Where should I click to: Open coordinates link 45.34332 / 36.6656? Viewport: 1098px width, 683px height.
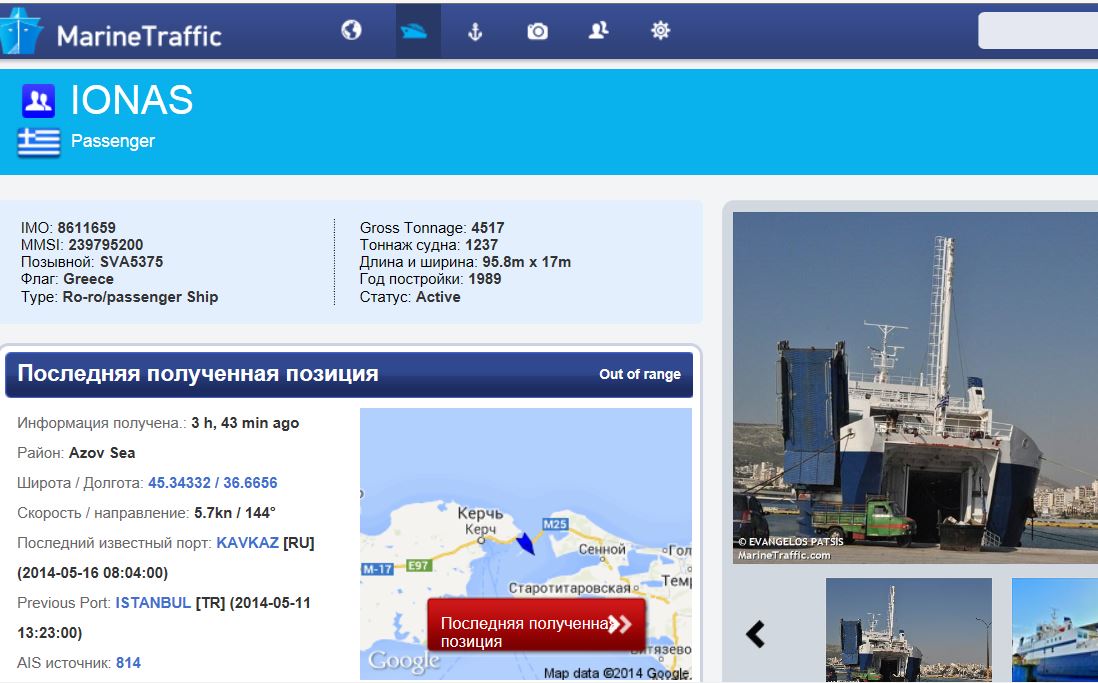point(213,483)
